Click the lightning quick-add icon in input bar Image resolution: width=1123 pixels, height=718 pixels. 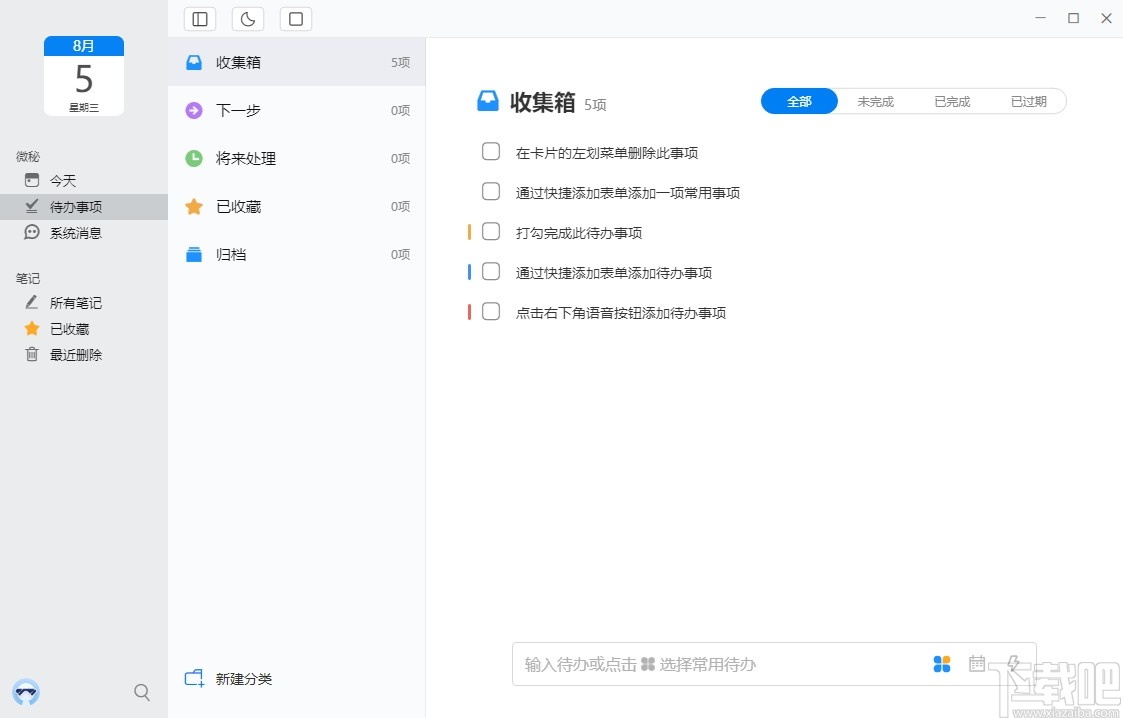coord(1013,664)
